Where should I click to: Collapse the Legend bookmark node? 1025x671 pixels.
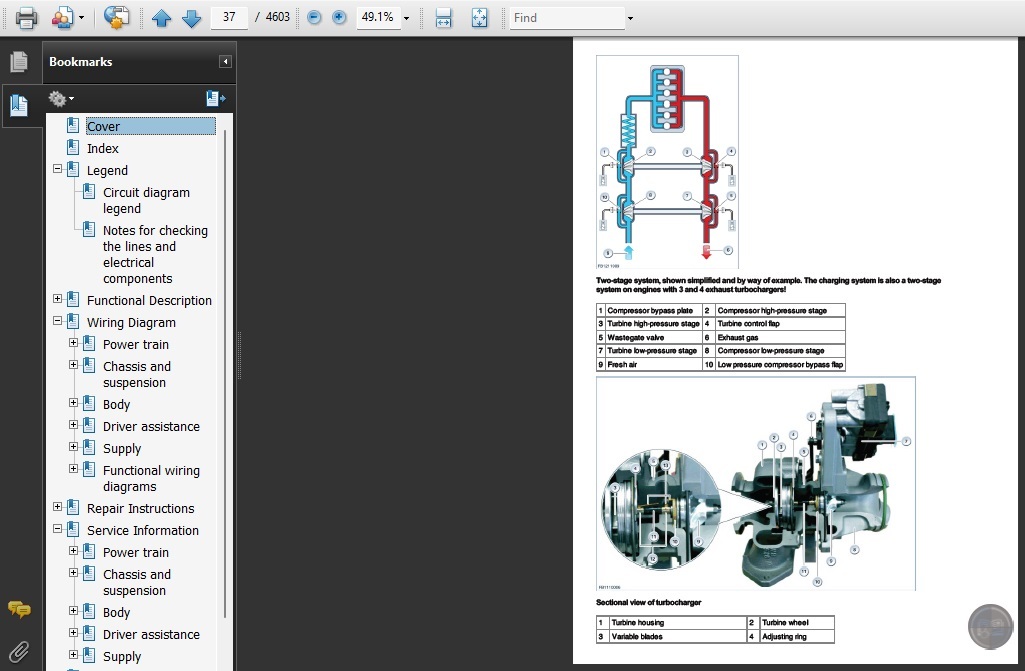click(58, 169)
